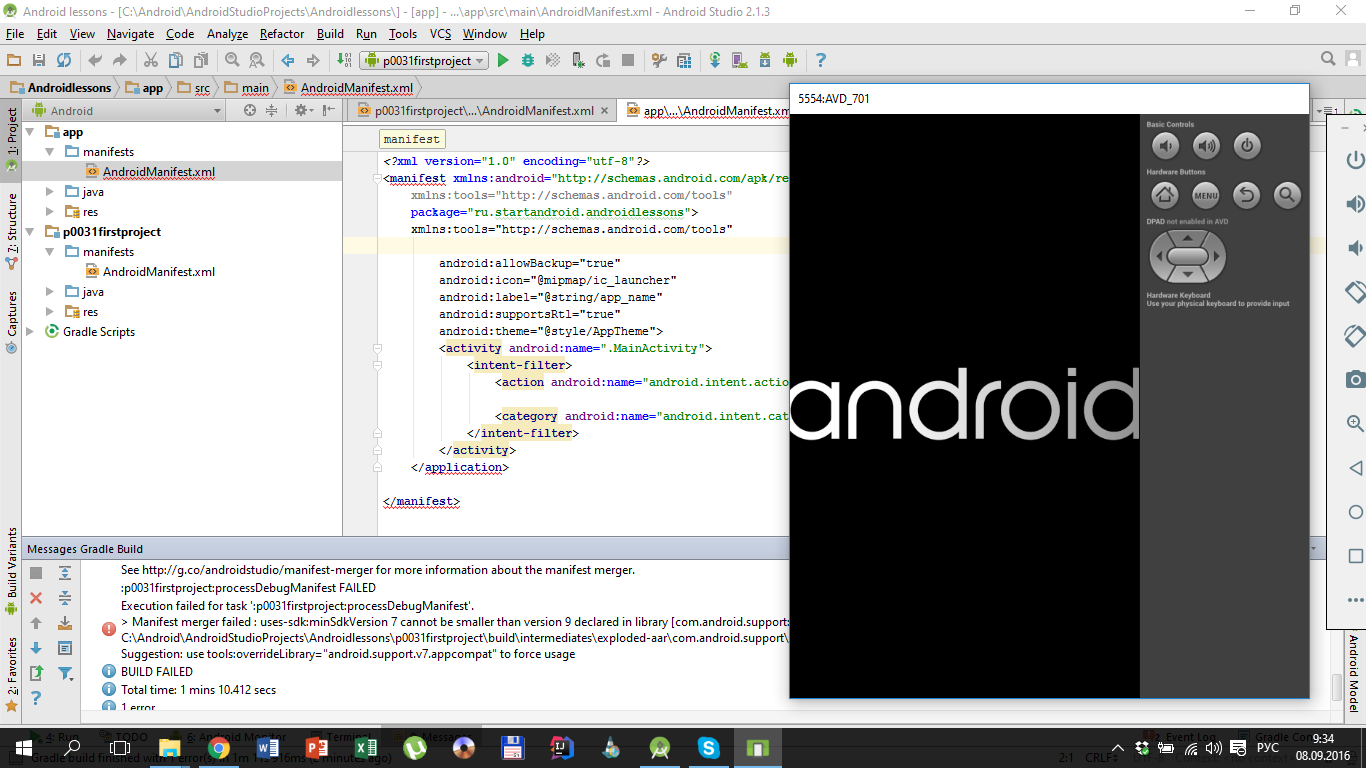The image size is (1366, 768).
Task: Expand Gradle Scripts node
Action: [30, 332]
